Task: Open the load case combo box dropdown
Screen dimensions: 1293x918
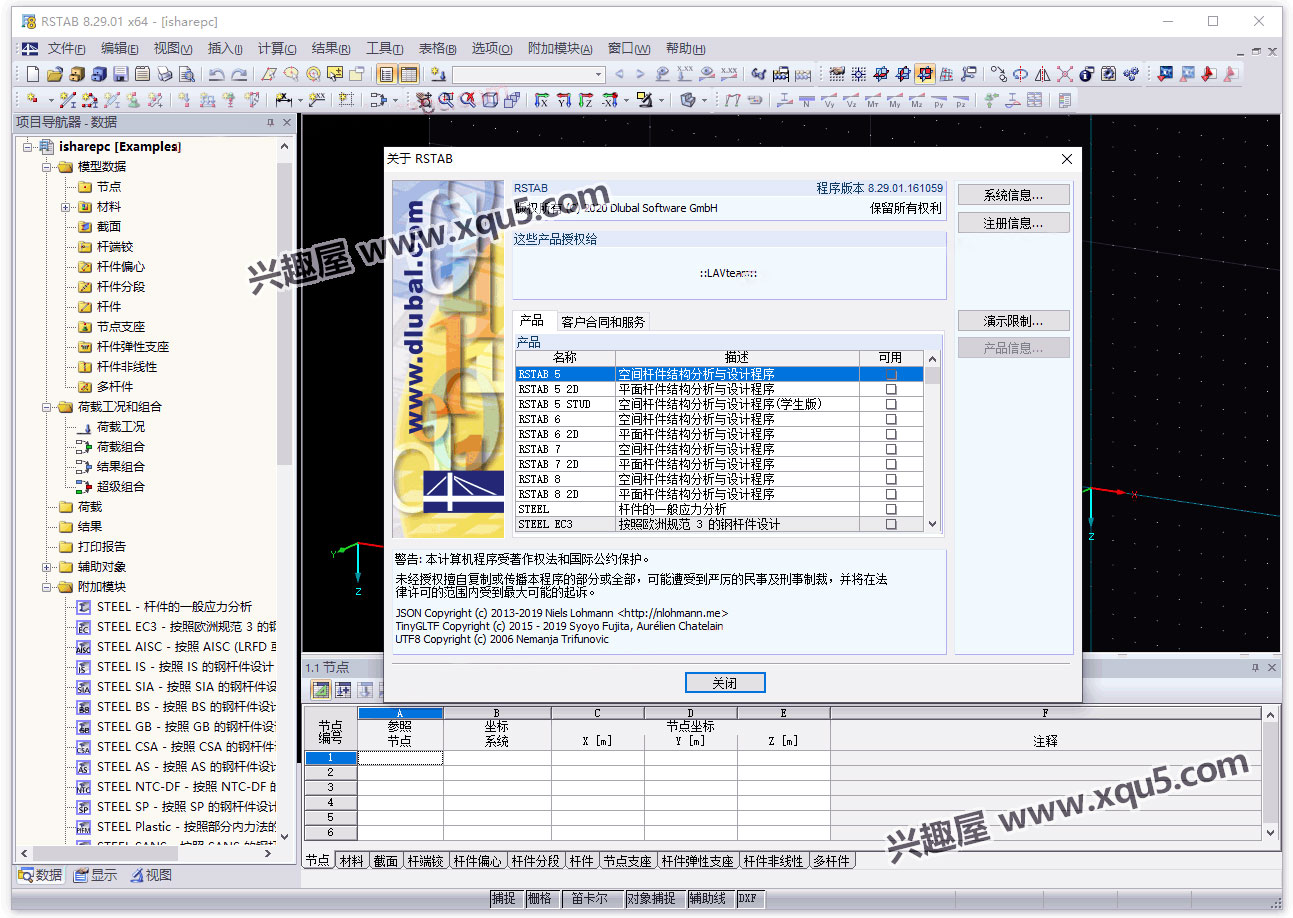Action: point(599,74)
